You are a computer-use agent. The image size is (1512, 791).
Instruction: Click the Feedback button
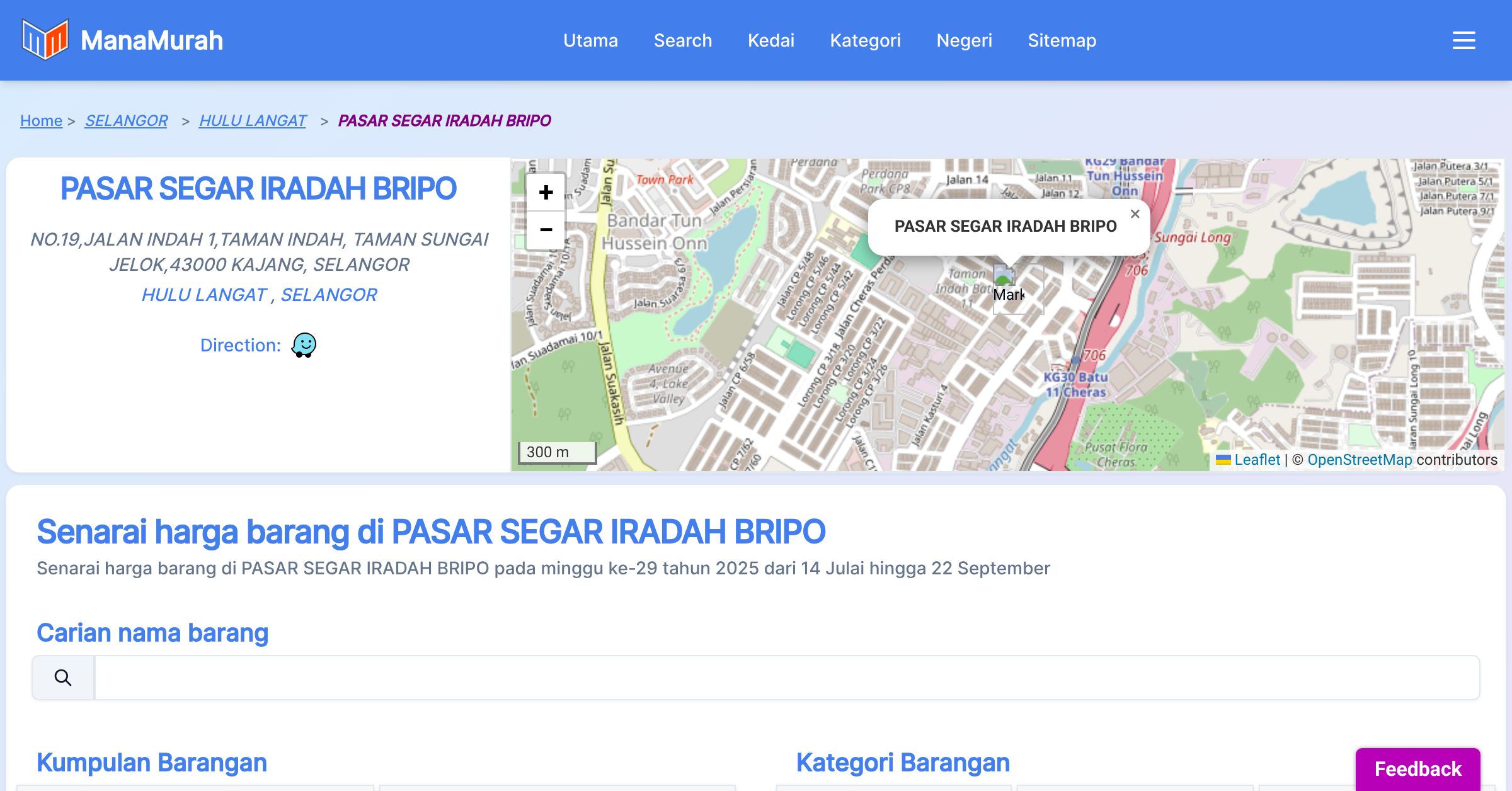(x=1417, y=768)
